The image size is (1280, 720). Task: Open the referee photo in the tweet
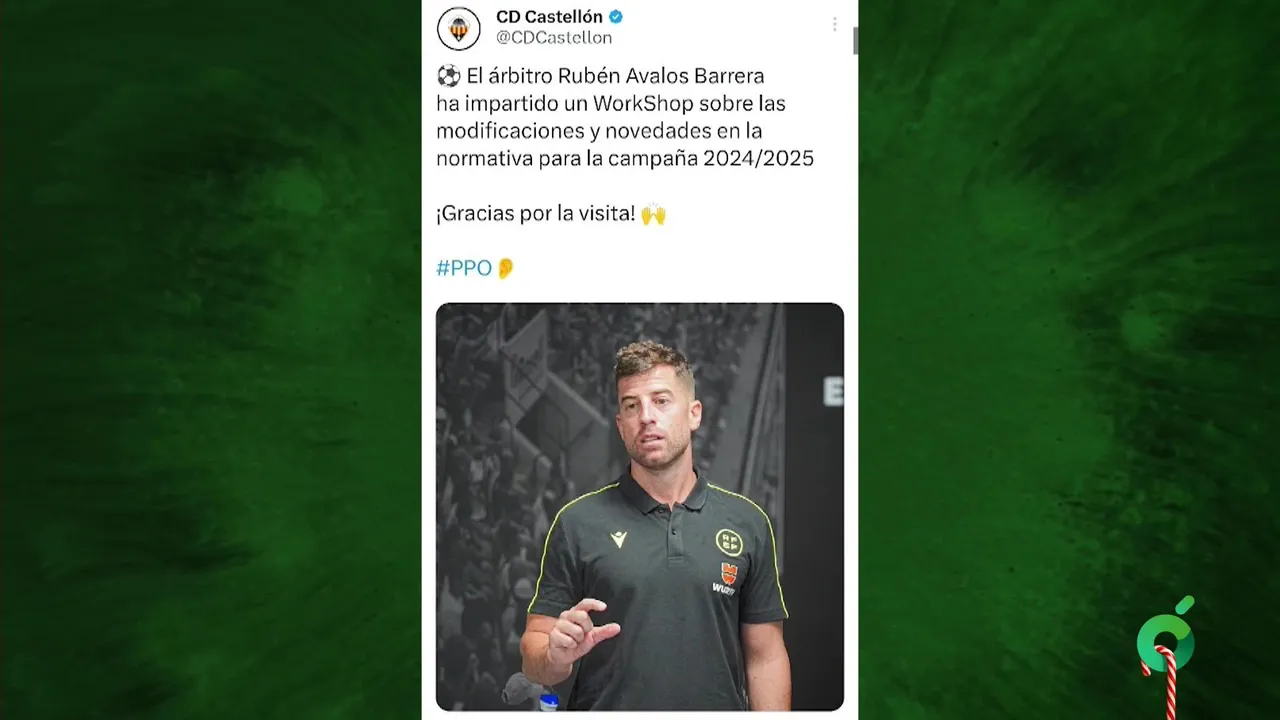[x=640, y=507]
